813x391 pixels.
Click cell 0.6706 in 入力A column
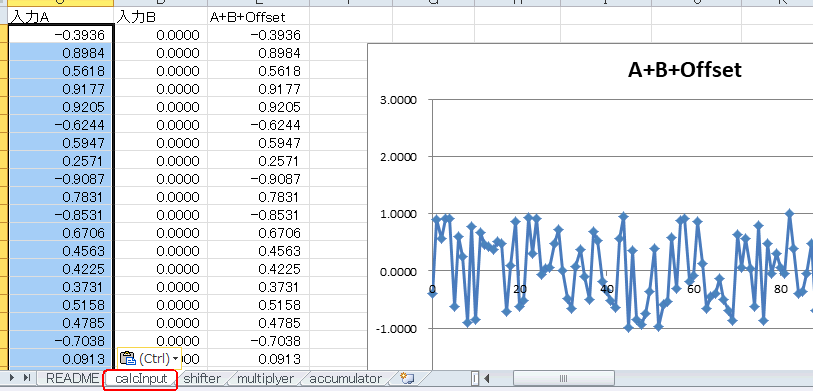click(61, 232)
